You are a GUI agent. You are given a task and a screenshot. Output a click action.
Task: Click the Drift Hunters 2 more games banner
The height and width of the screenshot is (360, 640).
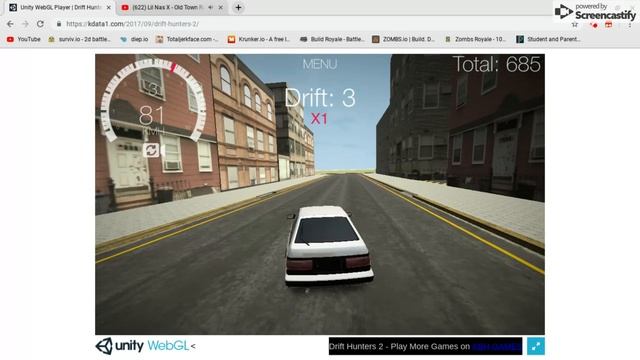(x=425, y=346)
